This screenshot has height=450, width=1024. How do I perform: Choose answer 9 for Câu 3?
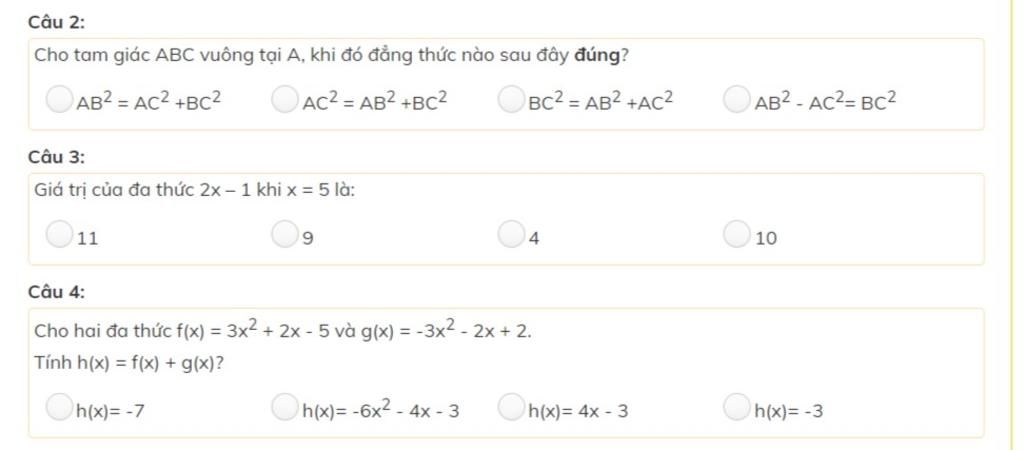pos(284,234)
